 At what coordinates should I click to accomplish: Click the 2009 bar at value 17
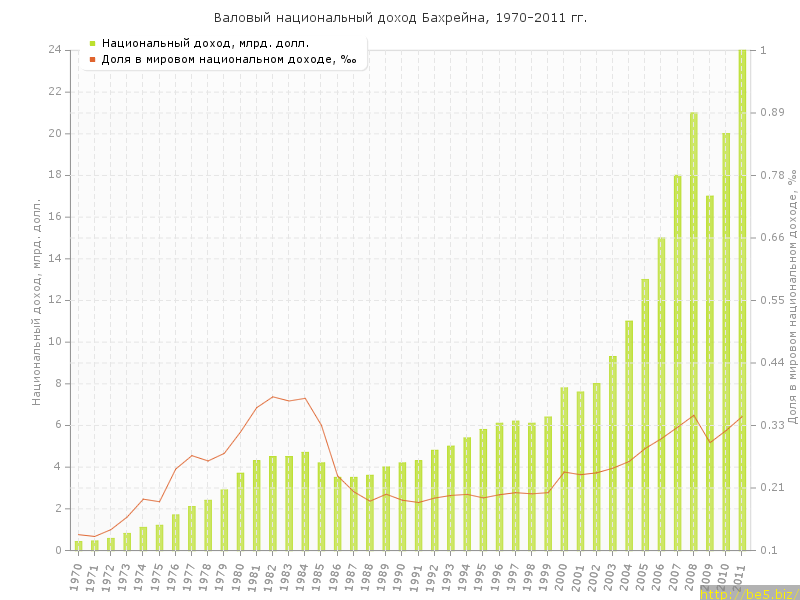(710, 372)
